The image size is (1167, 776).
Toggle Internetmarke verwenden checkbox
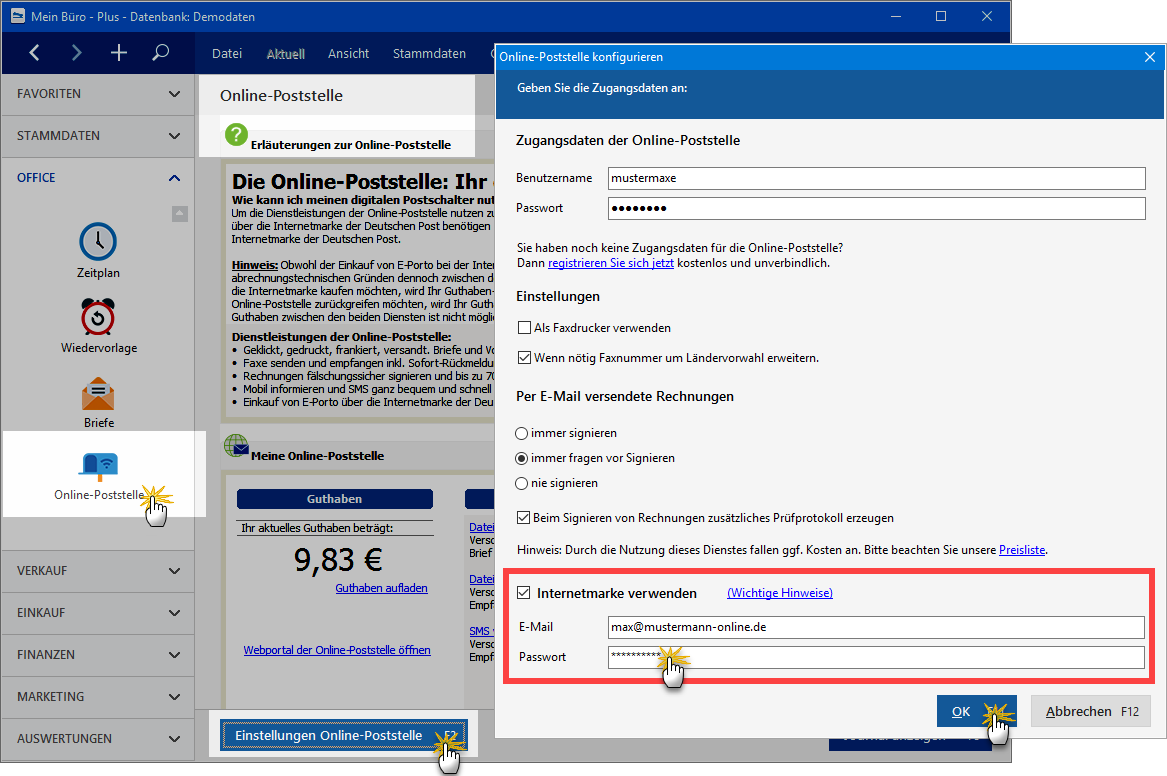coord(524,593)
